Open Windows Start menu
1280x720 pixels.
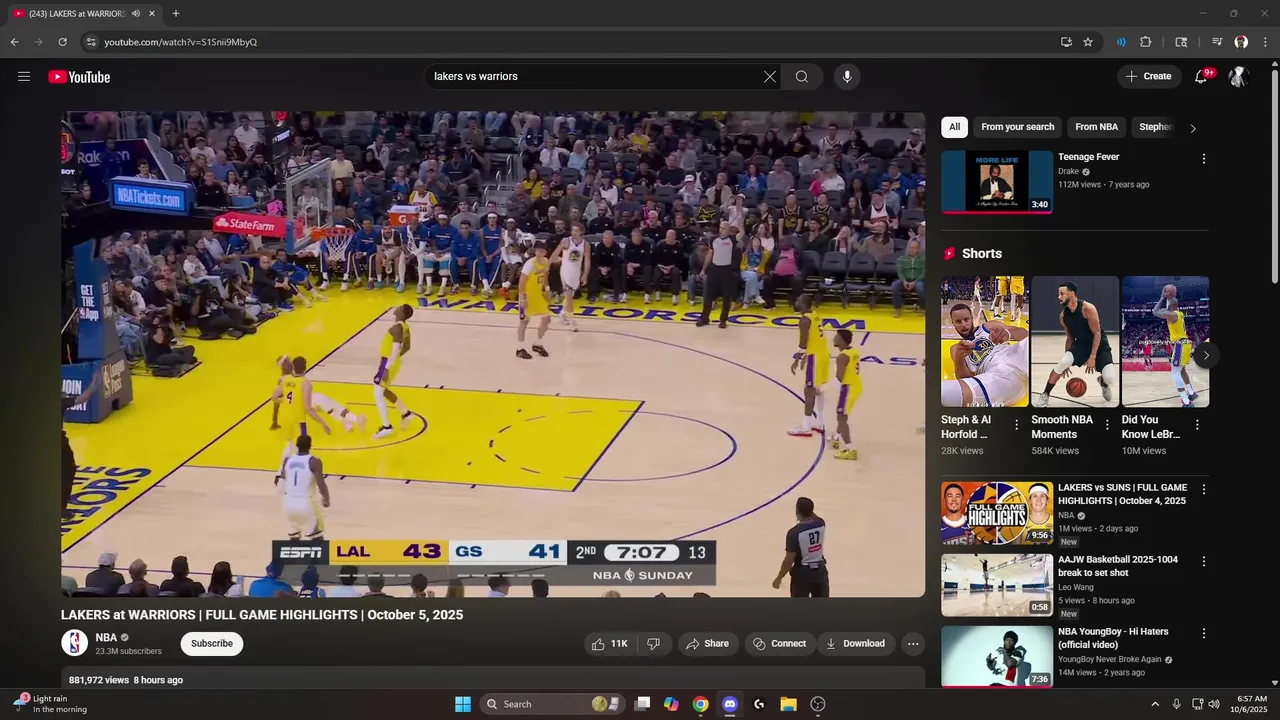point(463,704)
